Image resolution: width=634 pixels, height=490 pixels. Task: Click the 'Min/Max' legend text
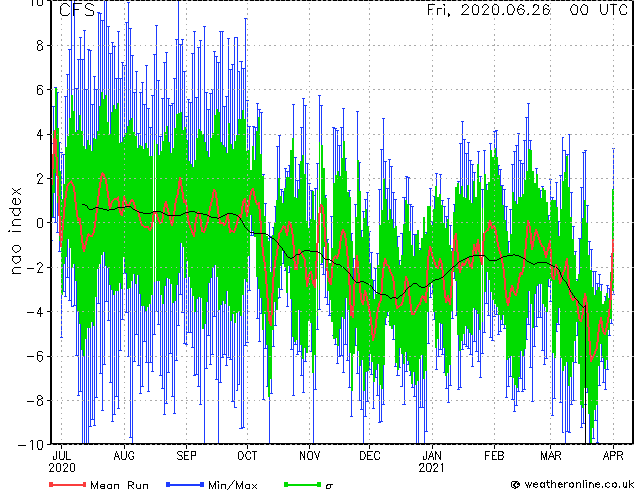click(x=232, y=485)
